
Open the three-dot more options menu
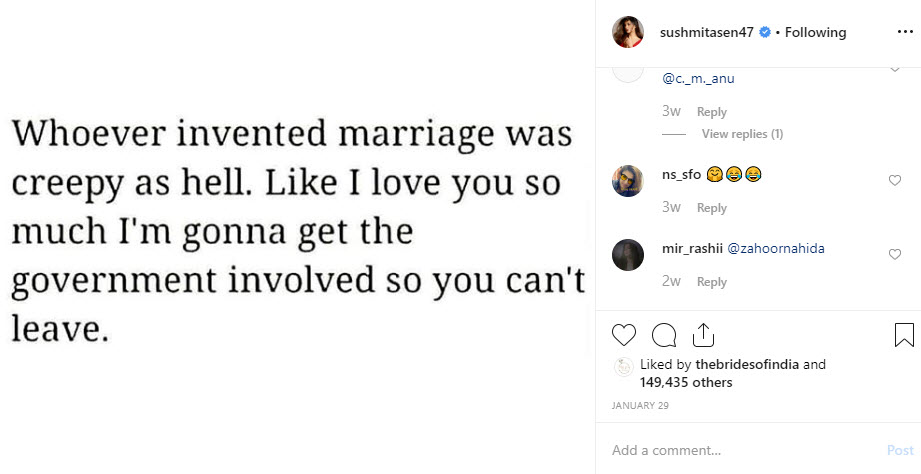click(x=905, y=32)
